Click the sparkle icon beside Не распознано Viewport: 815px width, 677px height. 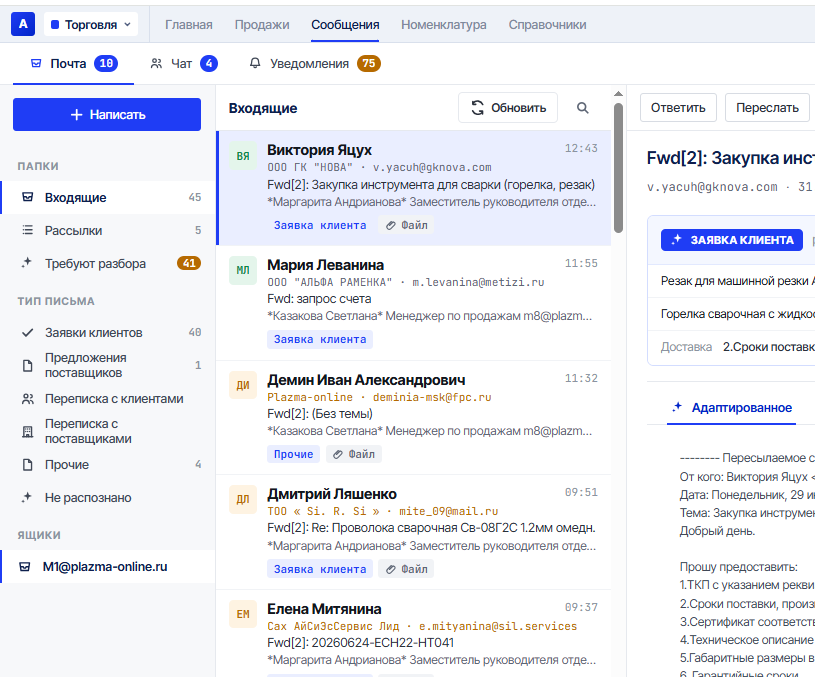tap(27, 498)
